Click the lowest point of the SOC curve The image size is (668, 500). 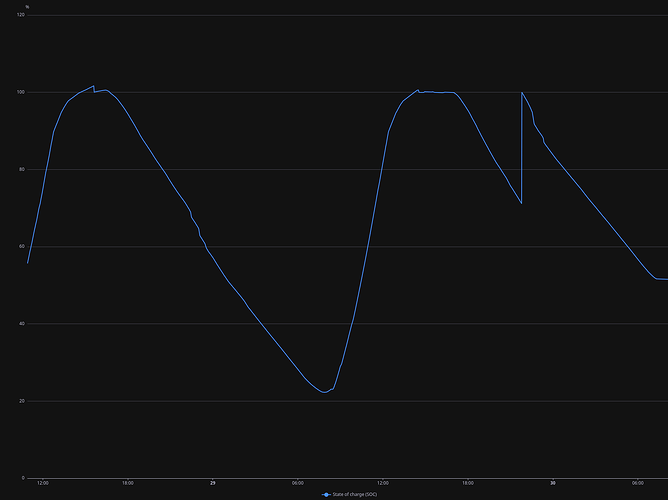(x=324, y=392)
